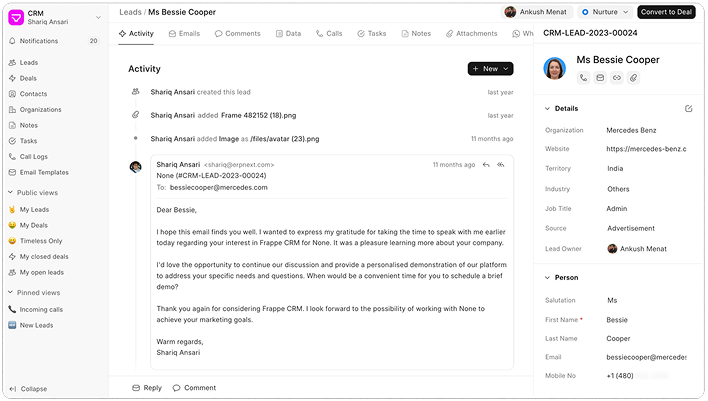Click Frame 482152 (18).png attachment
Image resolution: width=708 pixels, height=401 pixels.
[258, 116]
